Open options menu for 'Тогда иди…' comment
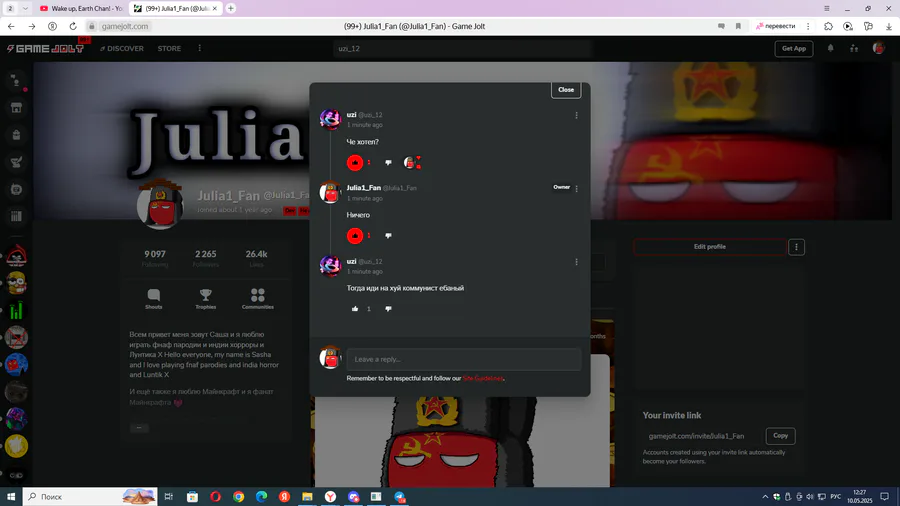This screenshot has height=506, width=900. [x=576, y=262]
